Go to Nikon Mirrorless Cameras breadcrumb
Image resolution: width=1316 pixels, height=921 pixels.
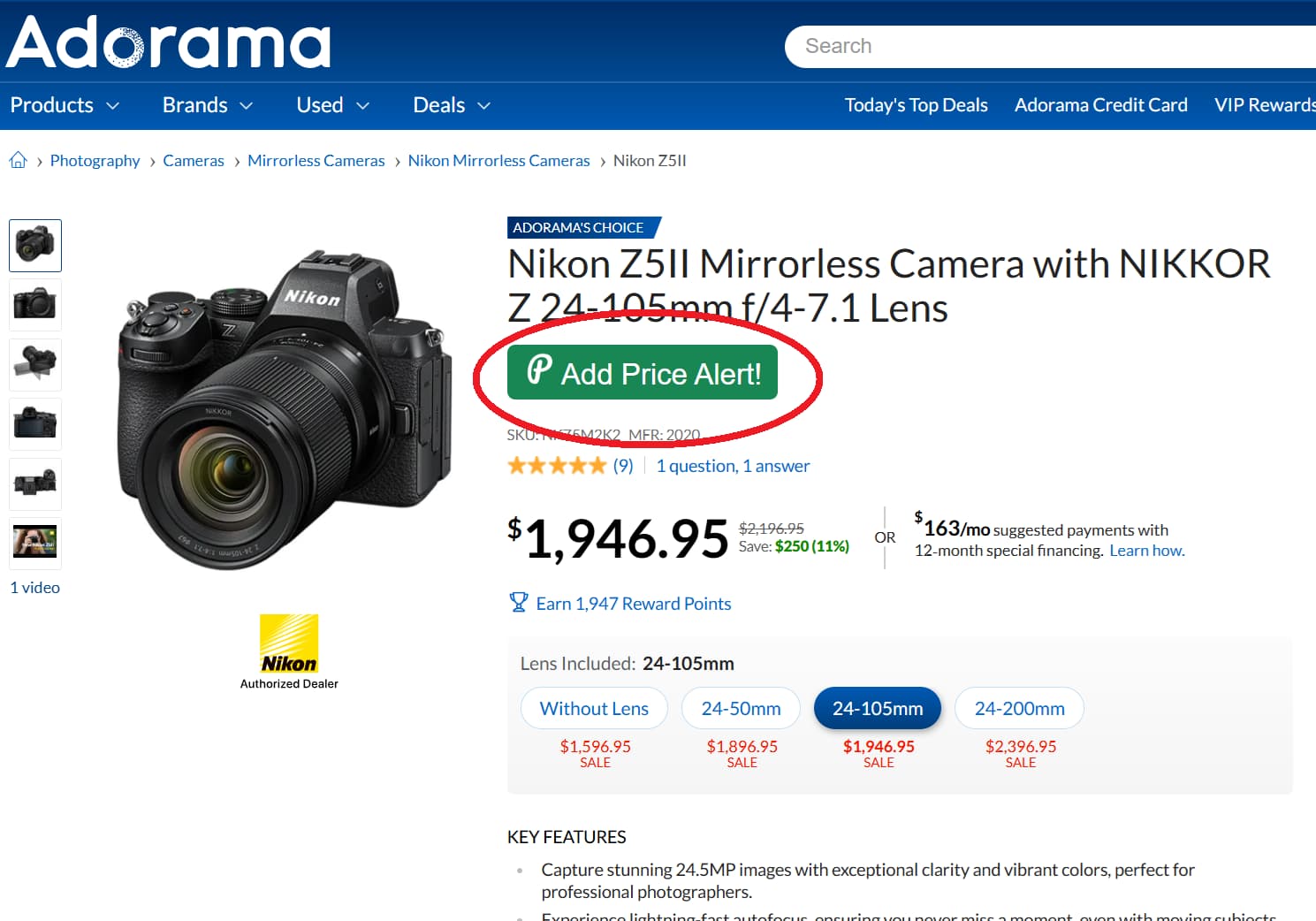498,160
